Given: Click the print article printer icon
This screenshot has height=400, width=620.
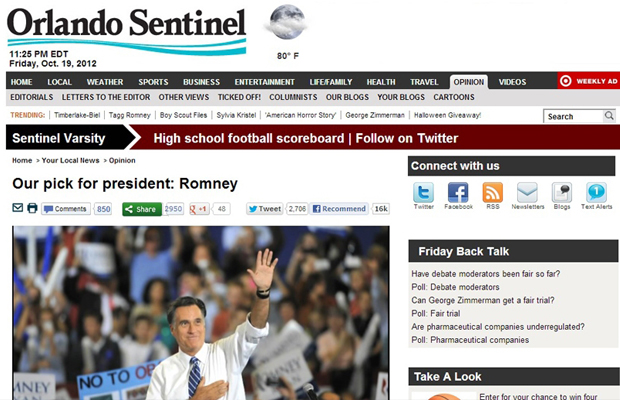Looking at the screenshot, I should [32, 208].
